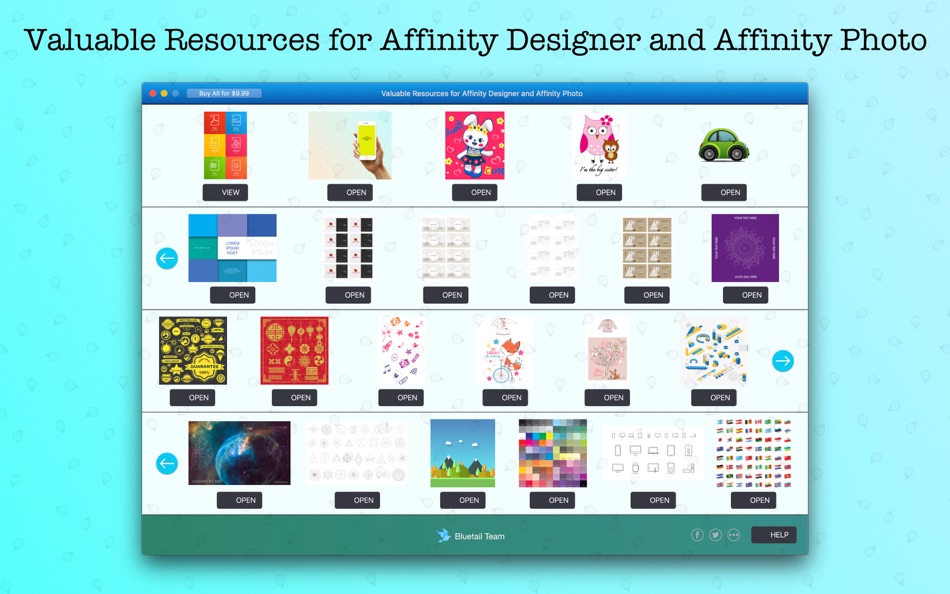Click OPEN under the bunny illustration
The width and height of the screenshot is (950, 594).
pos(475,192)
